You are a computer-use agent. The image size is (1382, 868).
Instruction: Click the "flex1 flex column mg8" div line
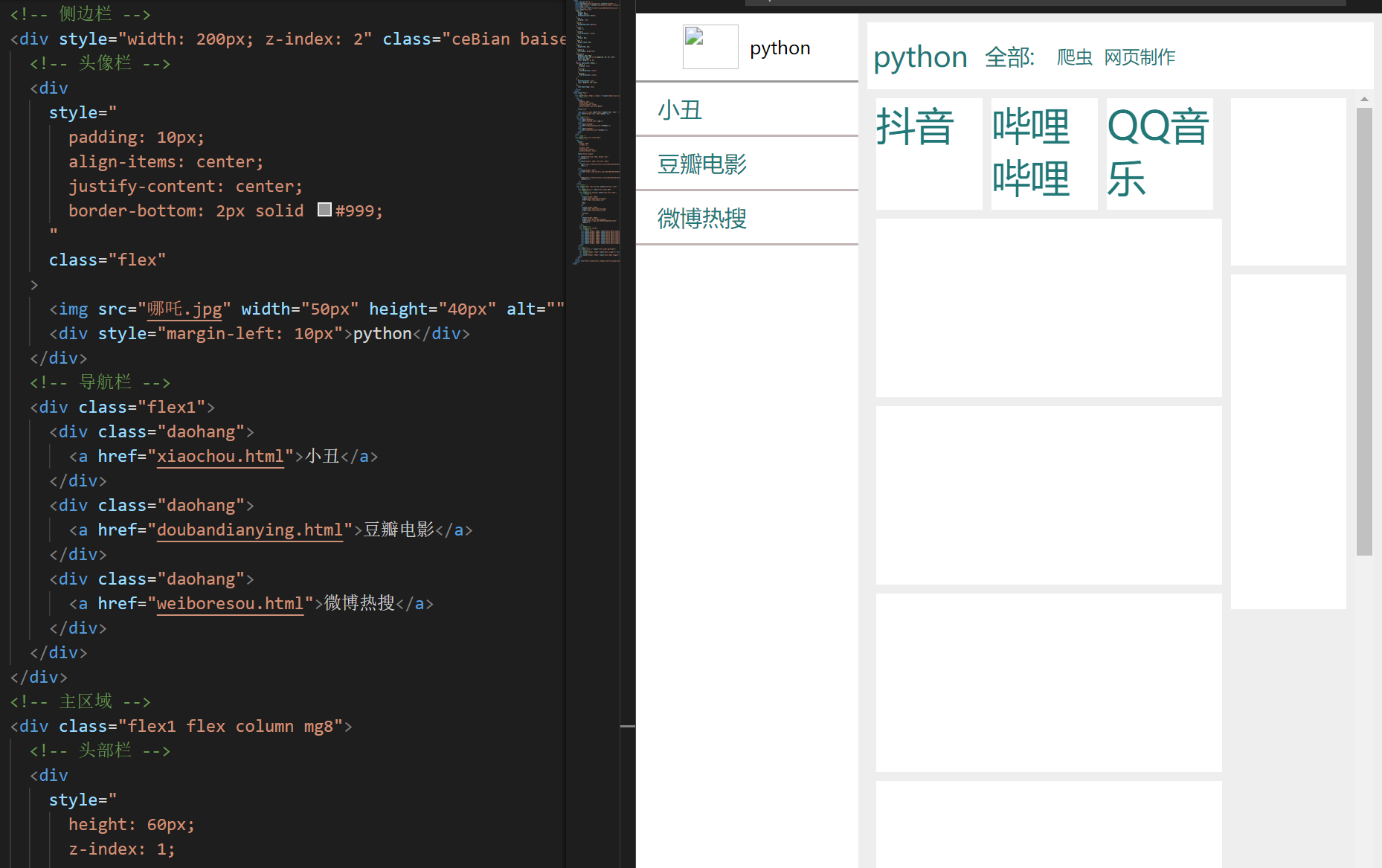181,726
